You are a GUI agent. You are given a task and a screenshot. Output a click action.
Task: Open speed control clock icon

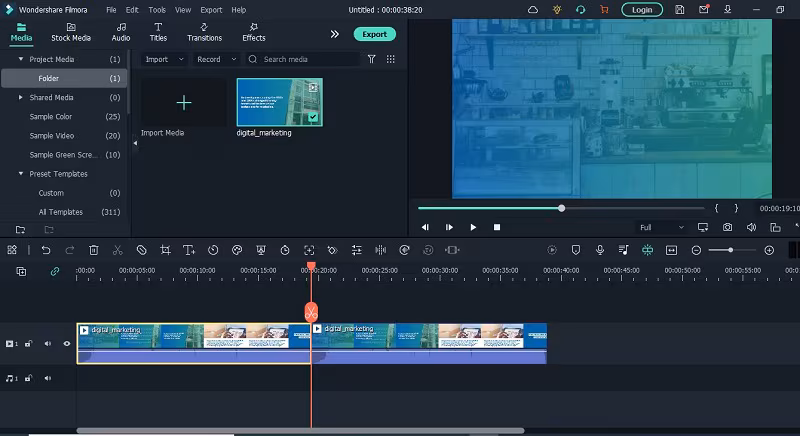(x=213, y=250)
